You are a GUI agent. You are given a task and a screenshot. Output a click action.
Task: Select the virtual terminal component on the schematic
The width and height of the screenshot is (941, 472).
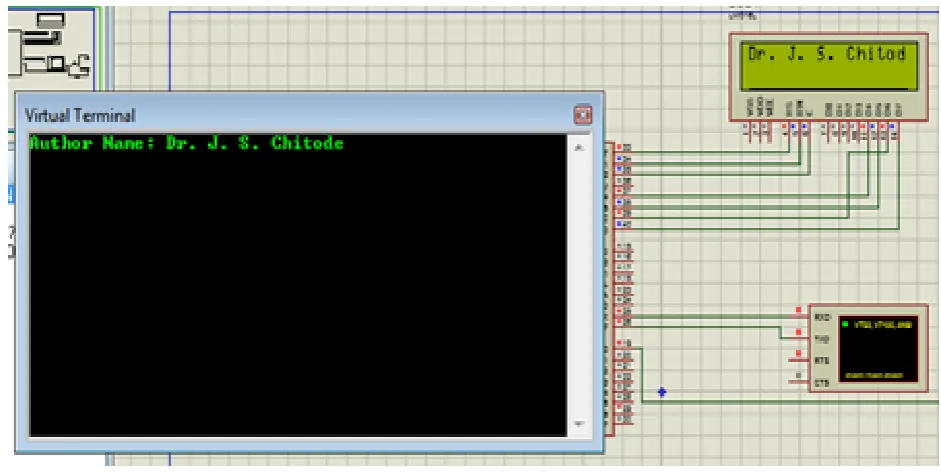click(x=868, y=348)
